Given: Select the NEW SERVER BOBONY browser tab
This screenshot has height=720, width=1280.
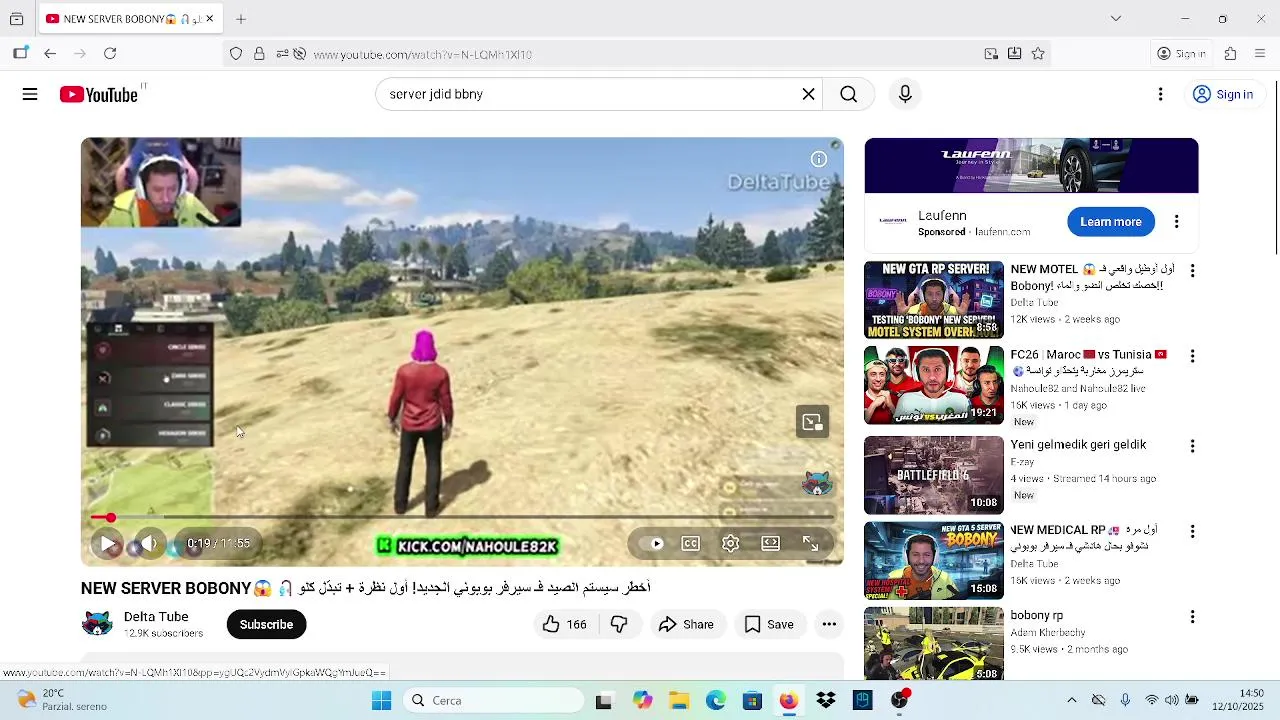Looking at the screenshot, I should 129,18.
